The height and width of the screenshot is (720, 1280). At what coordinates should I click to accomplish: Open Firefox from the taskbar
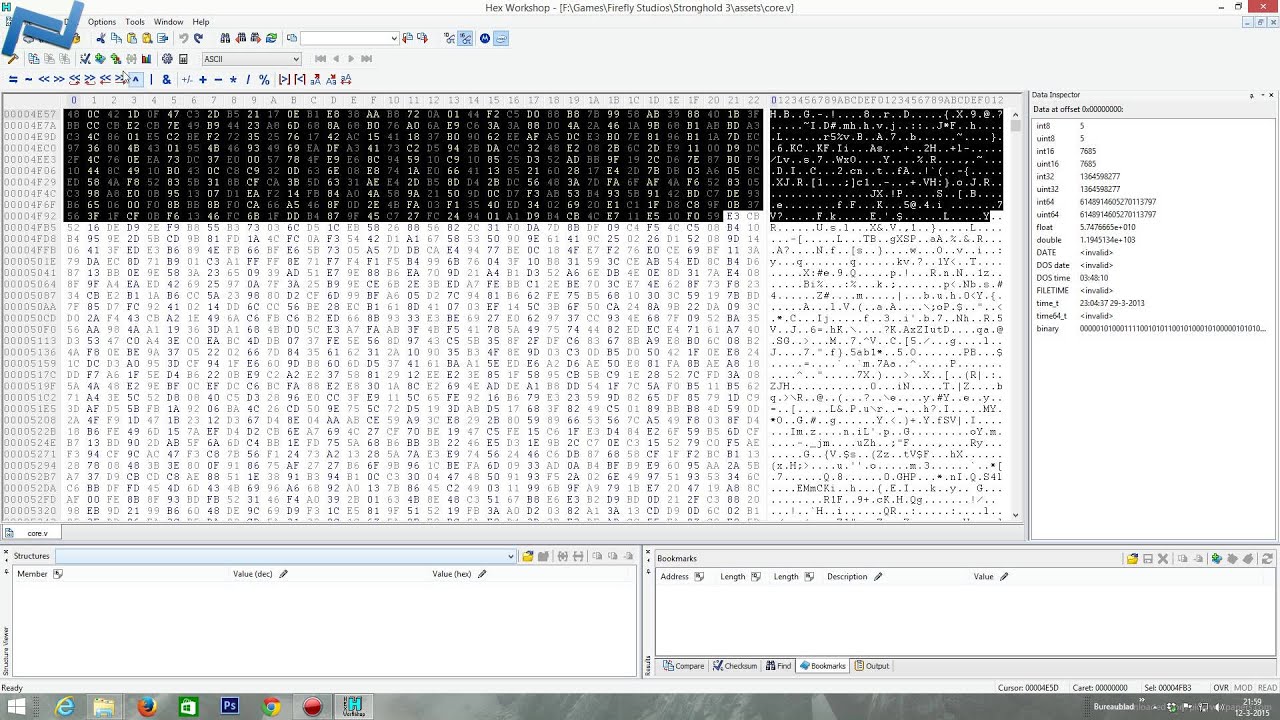click(147, 707)
